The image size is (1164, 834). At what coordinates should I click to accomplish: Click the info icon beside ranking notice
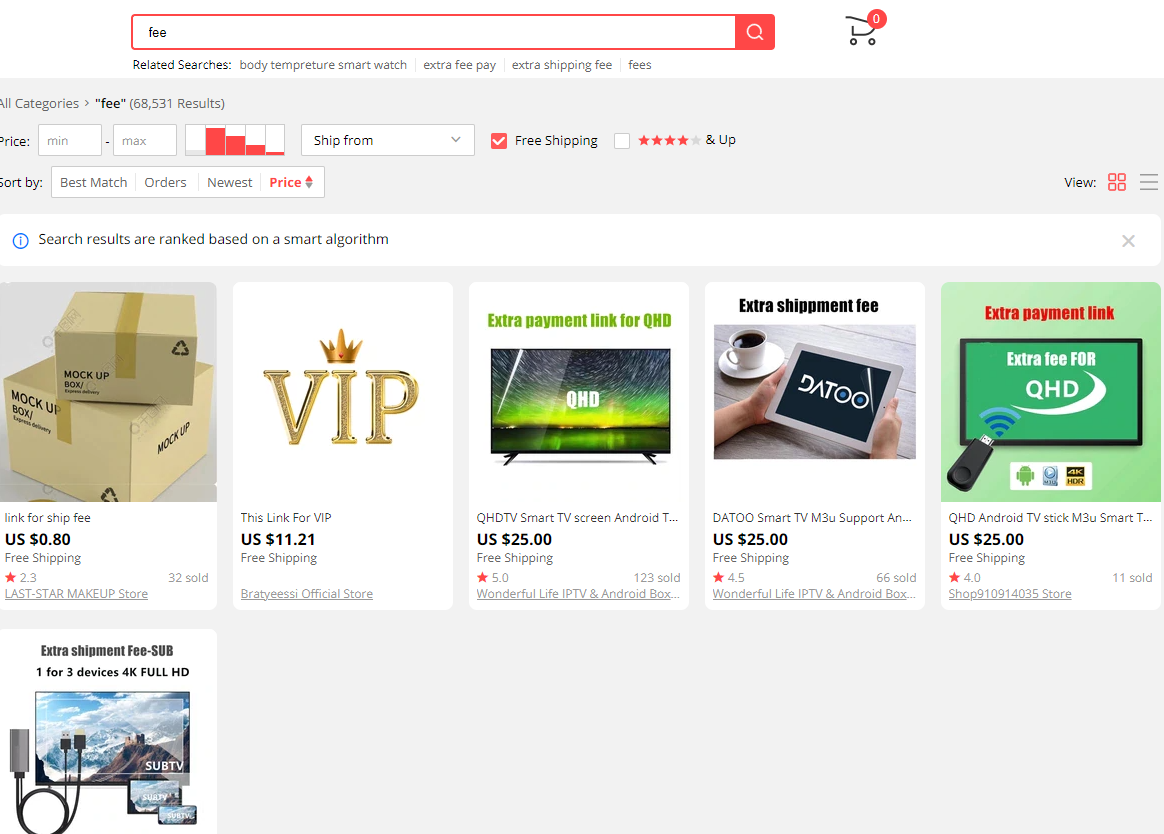21,241
